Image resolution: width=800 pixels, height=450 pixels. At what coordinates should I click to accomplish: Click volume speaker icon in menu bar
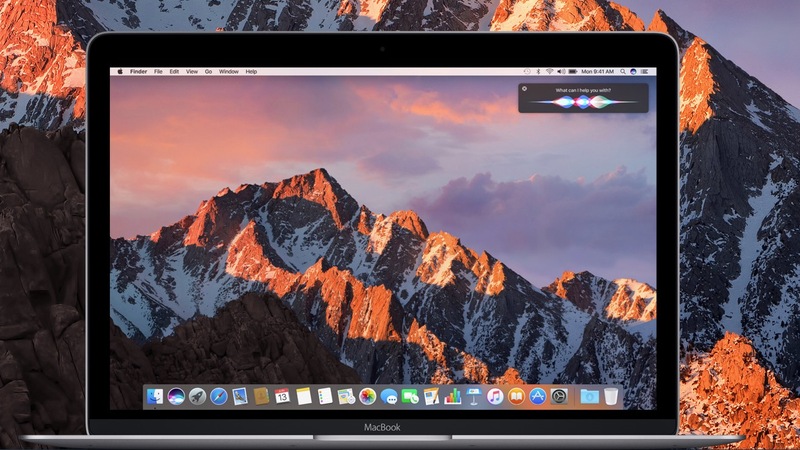pos(561,72)
